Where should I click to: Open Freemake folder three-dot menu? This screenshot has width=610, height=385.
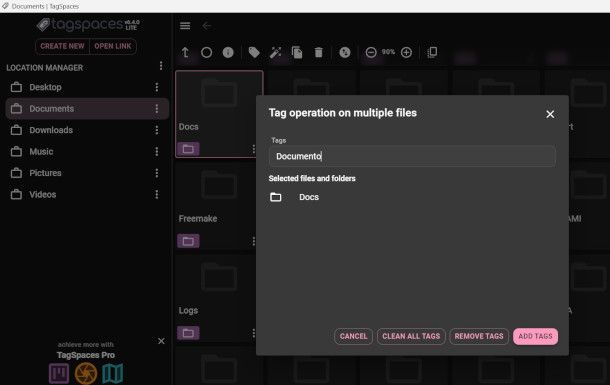(254, 241)
